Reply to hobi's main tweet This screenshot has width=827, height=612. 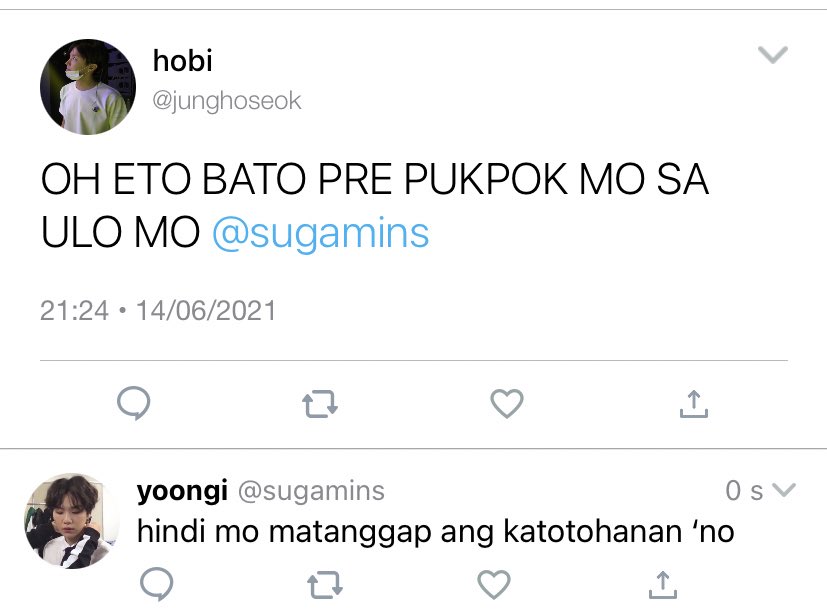pyautogui.click(x=133, y=403)
